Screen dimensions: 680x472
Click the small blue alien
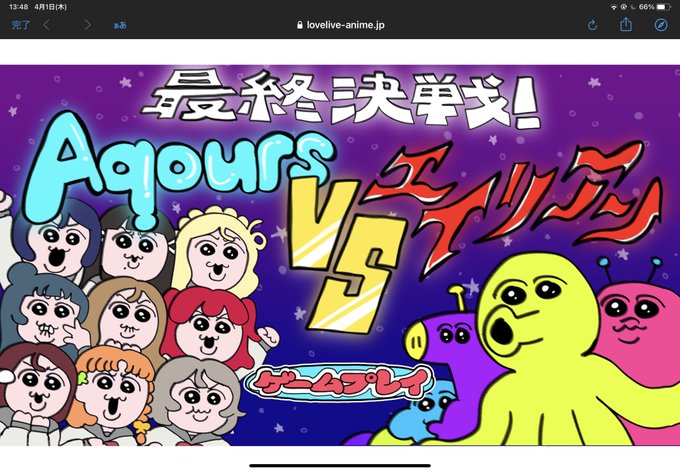click(423, 414)
